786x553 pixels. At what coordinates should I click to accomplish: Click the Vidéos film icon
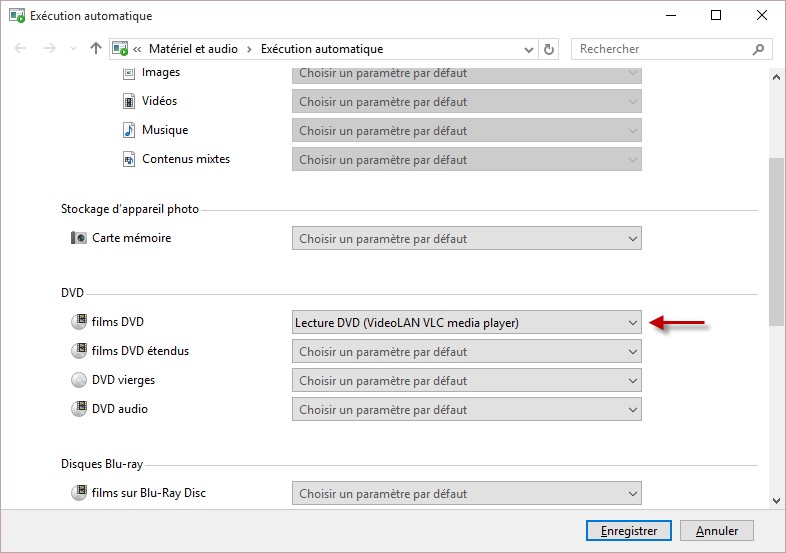click(129, 101)
